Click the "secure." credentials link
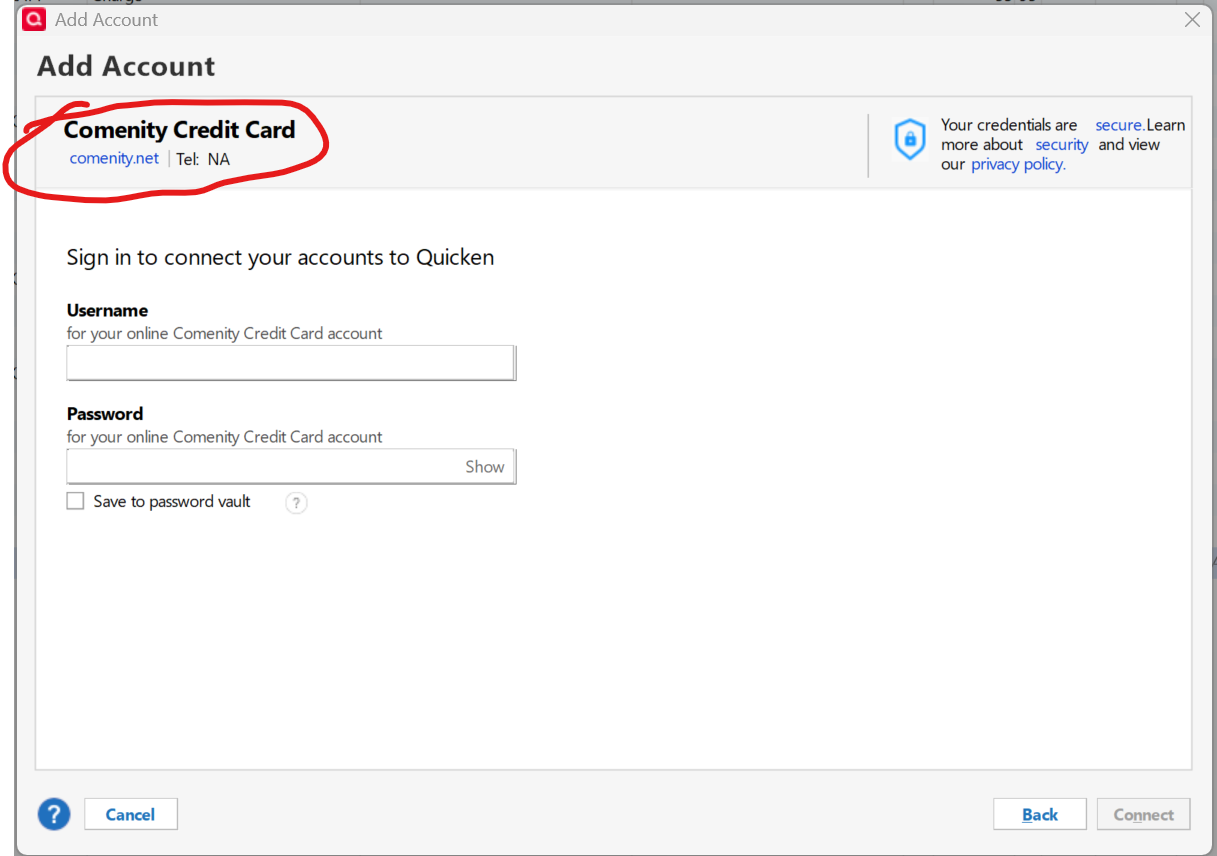This screenshot has height=856, width=1217. click(1119, 125)
